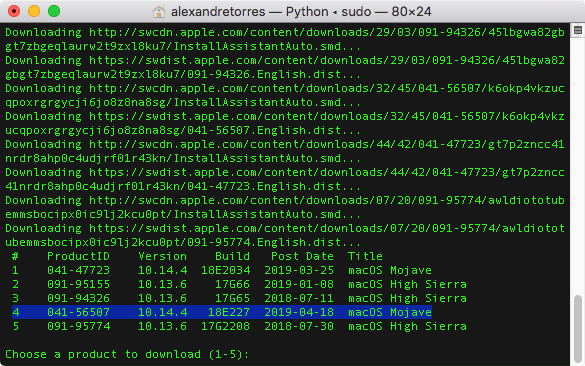The height and width of the screenshot is (366, 585).
Task: Close the Terminal window with red button
Action: tap(14, 11)
